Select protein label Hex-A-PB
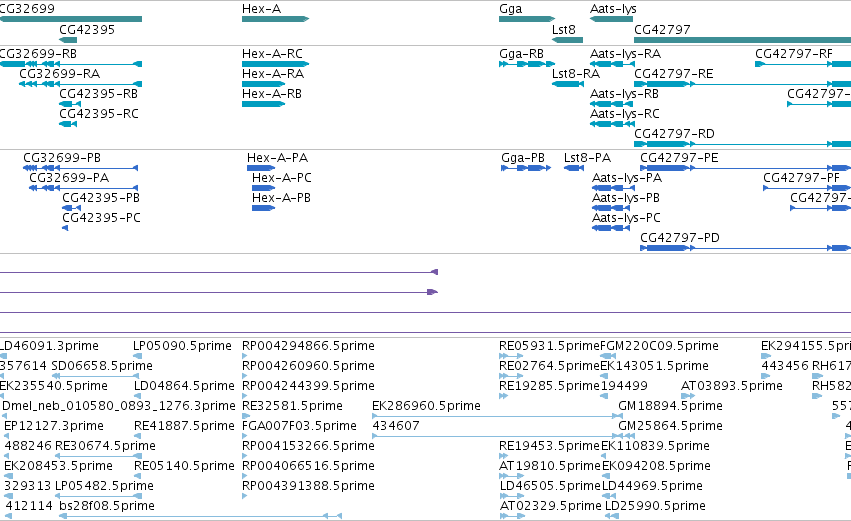851x521 pixels. pos(281,198)
